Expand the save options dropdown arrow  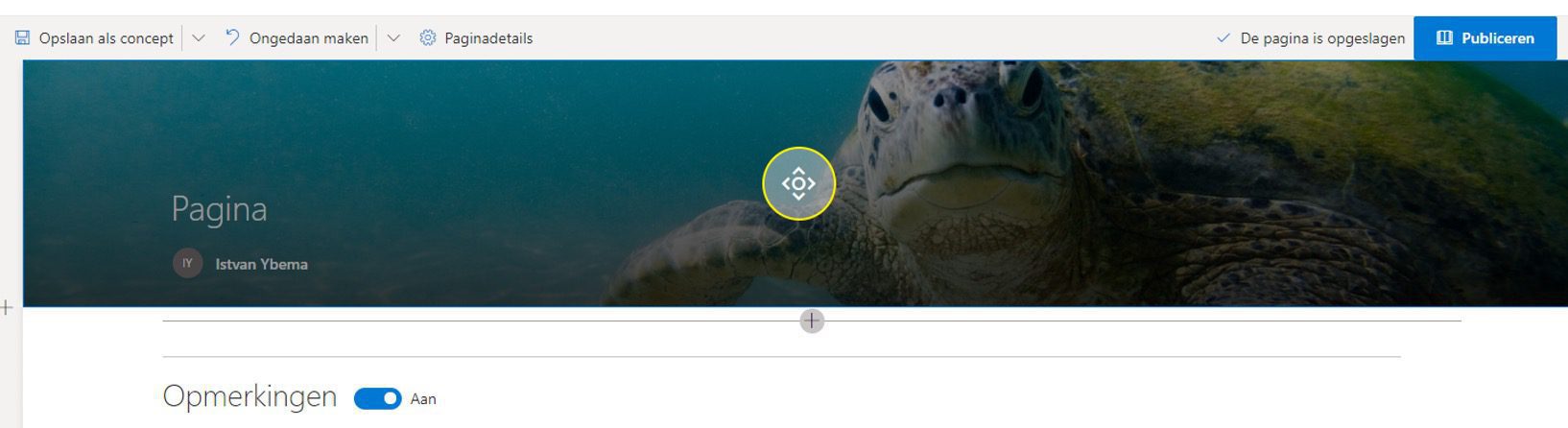199,38
